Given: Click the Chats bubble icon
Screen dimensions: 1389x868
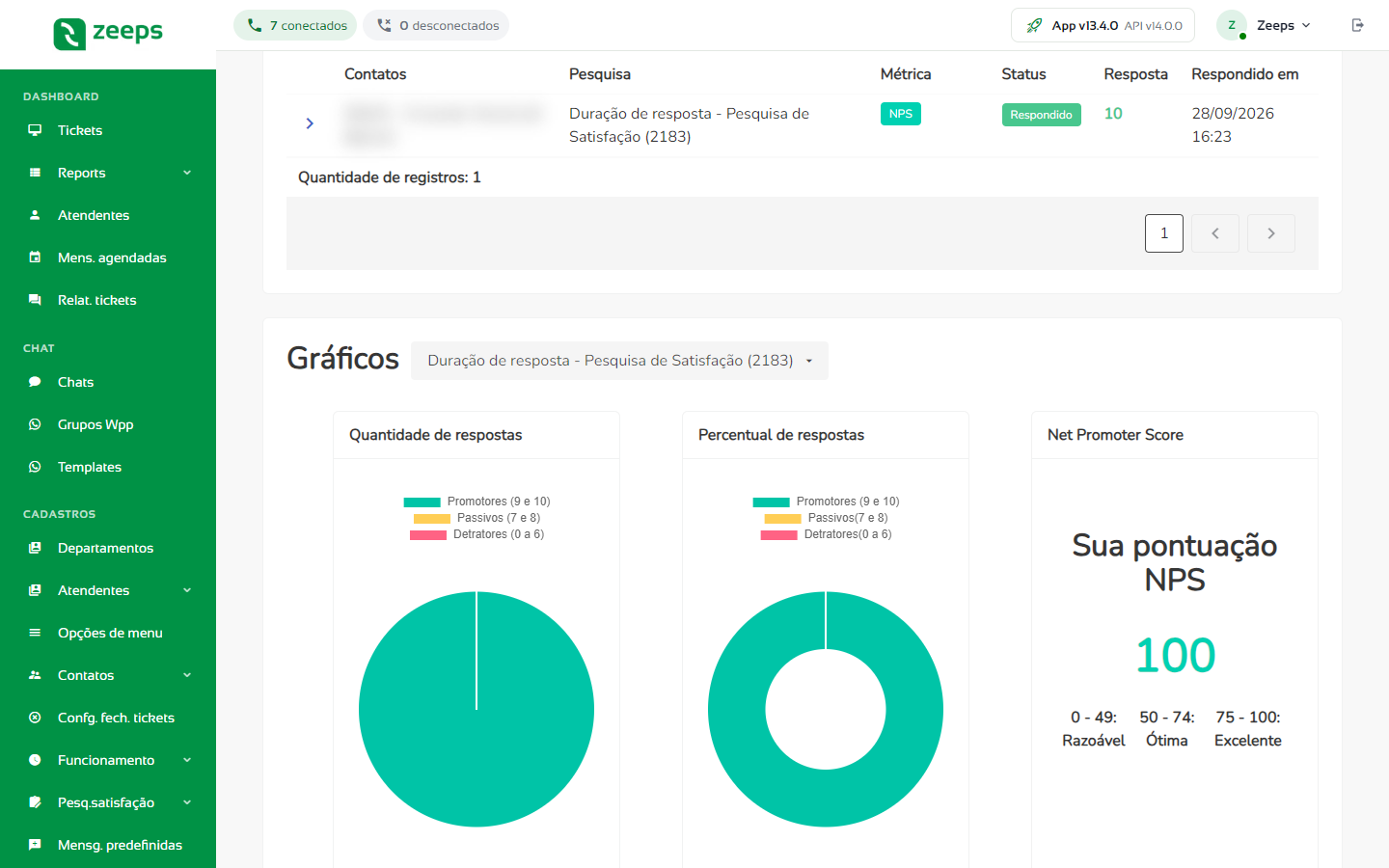Looking at the screenshot, I should (35, 382).
